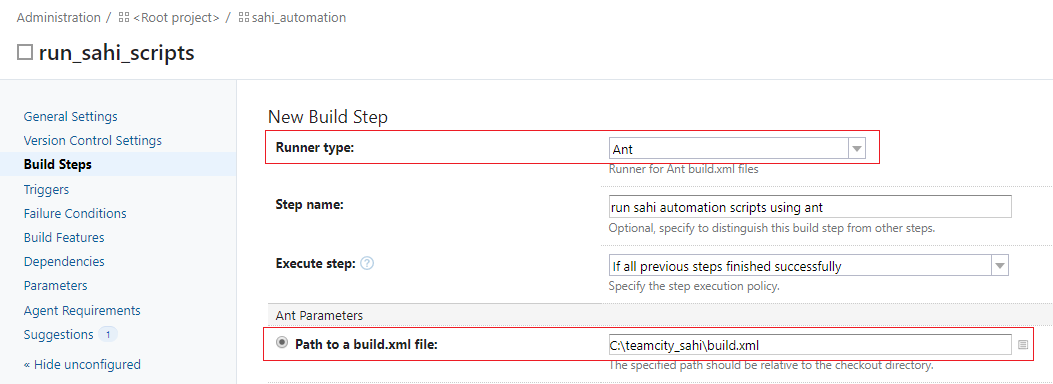Switch to Version Control Settings section

point(93,140)
